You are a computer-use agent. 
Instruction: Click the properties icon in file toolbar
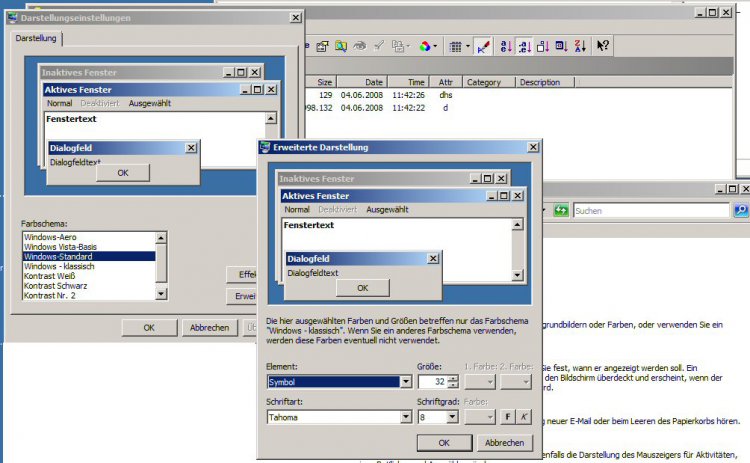coord(321,46)
